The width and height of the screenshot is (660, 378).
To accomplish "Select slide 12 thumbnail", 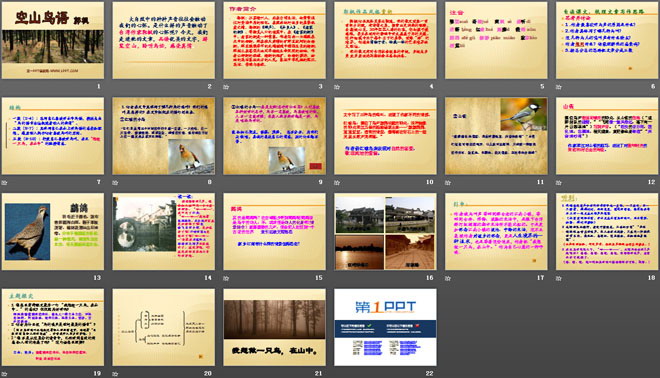I will point(607,136).
